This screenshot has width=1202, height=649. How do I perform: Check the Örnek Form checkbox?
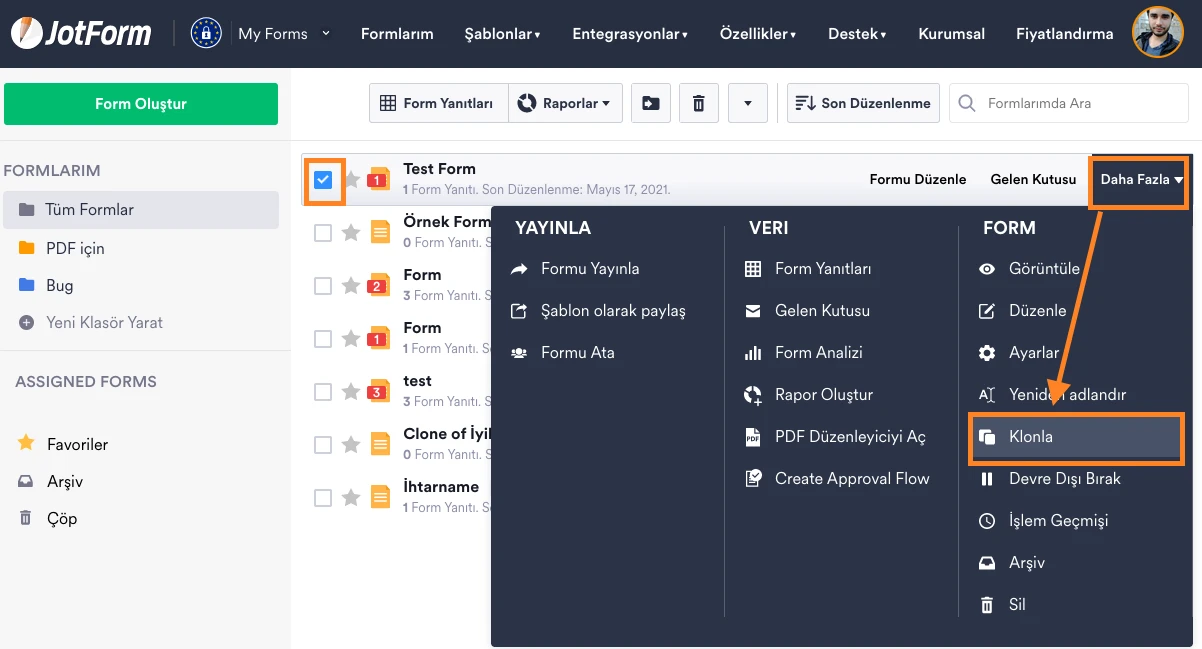coord(323,233)
